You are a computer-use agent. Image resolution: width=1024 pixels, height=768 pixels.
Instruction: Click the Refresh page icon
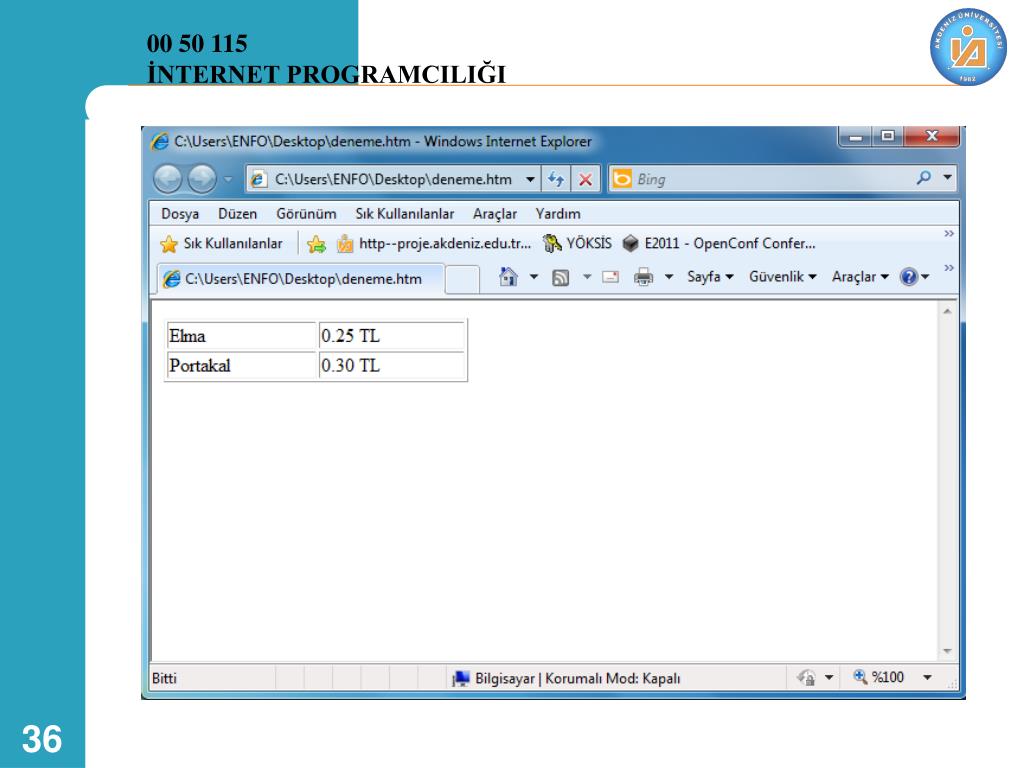click(x=556, y=179)
